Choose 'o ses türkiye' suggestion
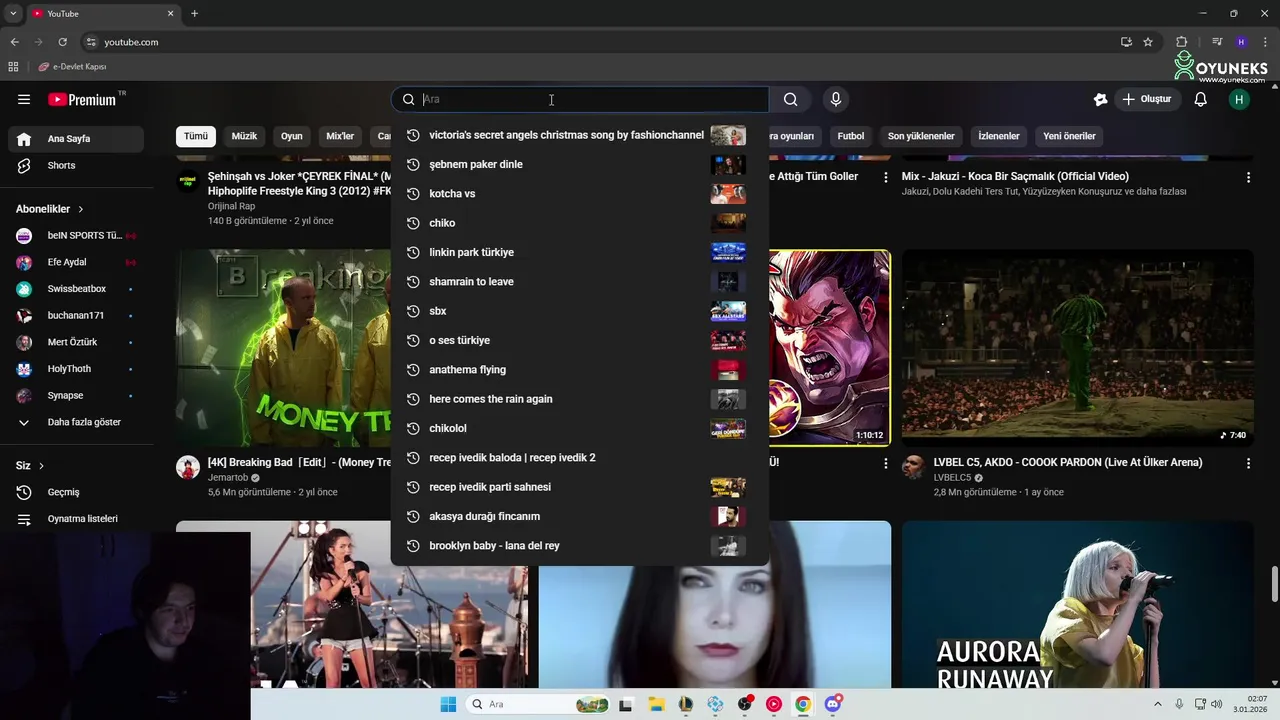Viewport: 1280px width, 720px height. [x=580, y=340]
